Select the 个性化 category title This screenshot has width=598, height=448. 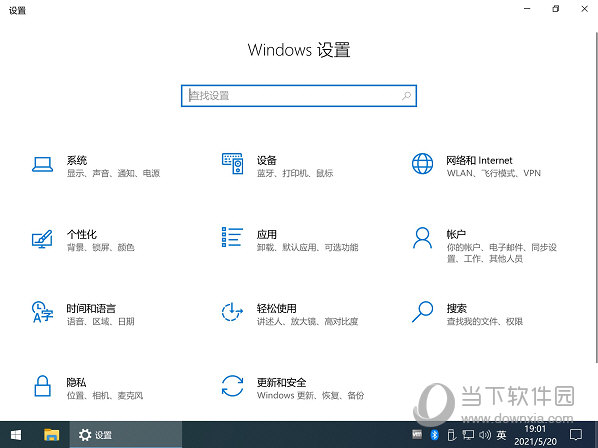pyautogui.click(x=82, y=234)
